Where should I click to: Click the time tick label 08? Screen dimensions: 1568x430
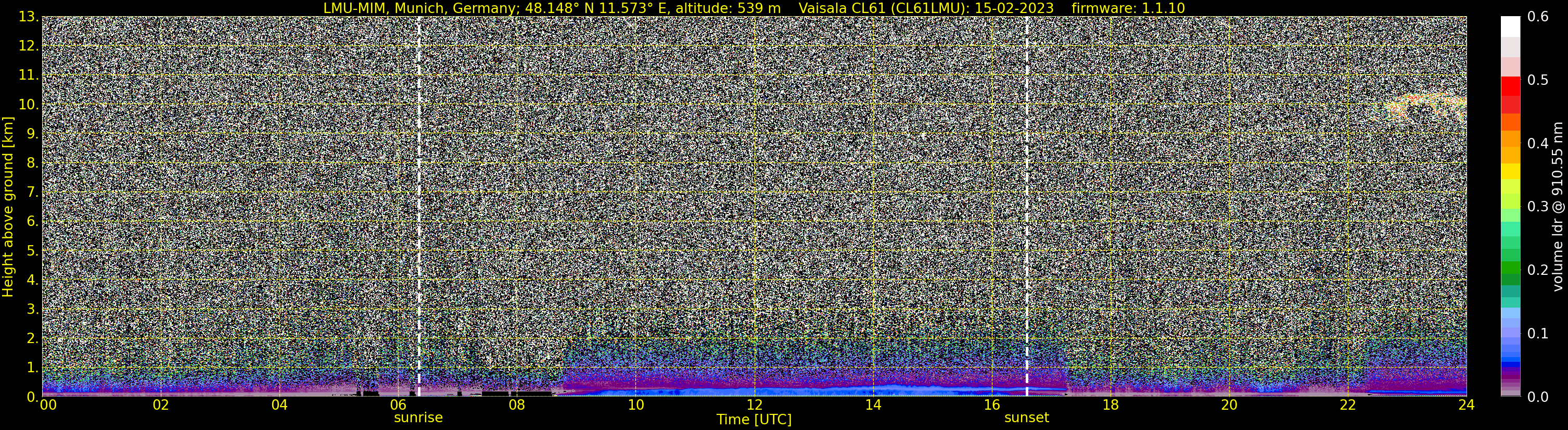click(x=516, y=405)
